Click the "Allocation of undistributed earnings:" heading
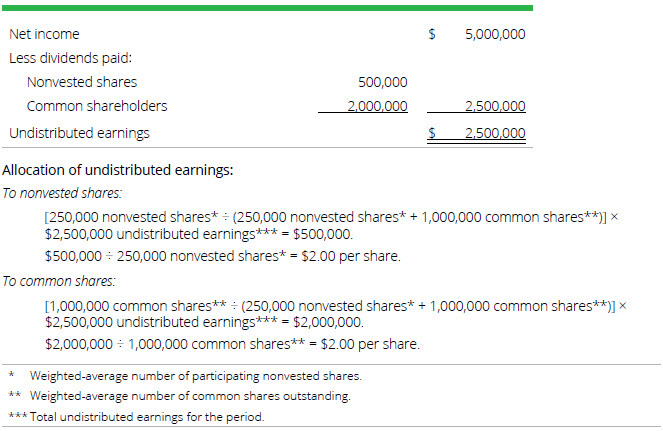663x431 pixels. [118, 170]
